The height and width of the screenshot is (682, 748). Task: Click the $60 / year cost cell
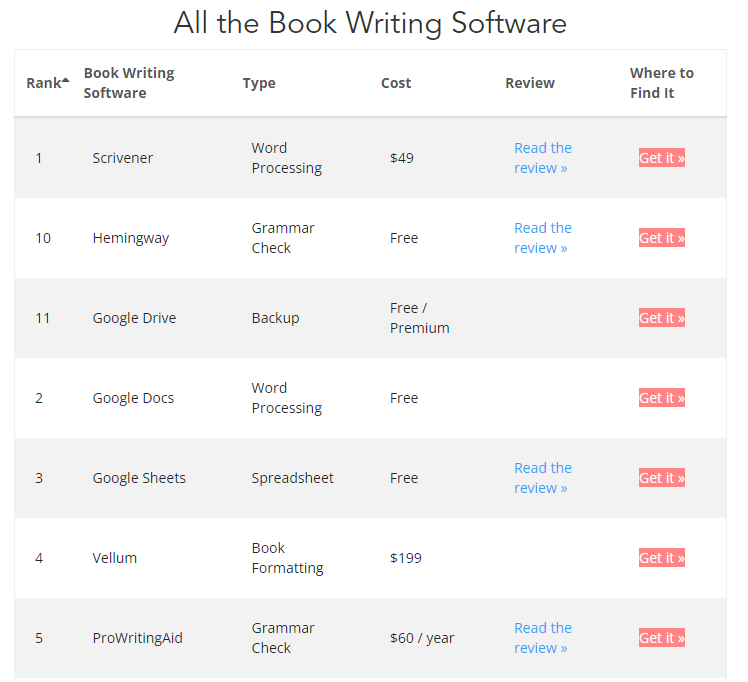[422, 638]
